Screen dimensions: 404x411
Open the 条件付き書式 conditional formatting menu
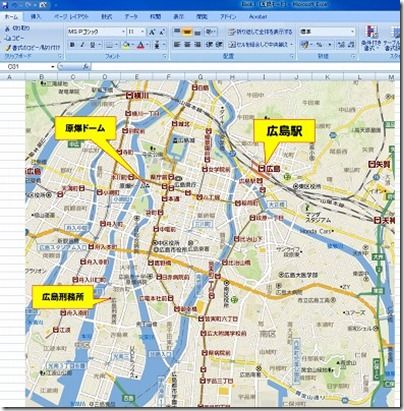pyautogui.click(x=370, y=38)
